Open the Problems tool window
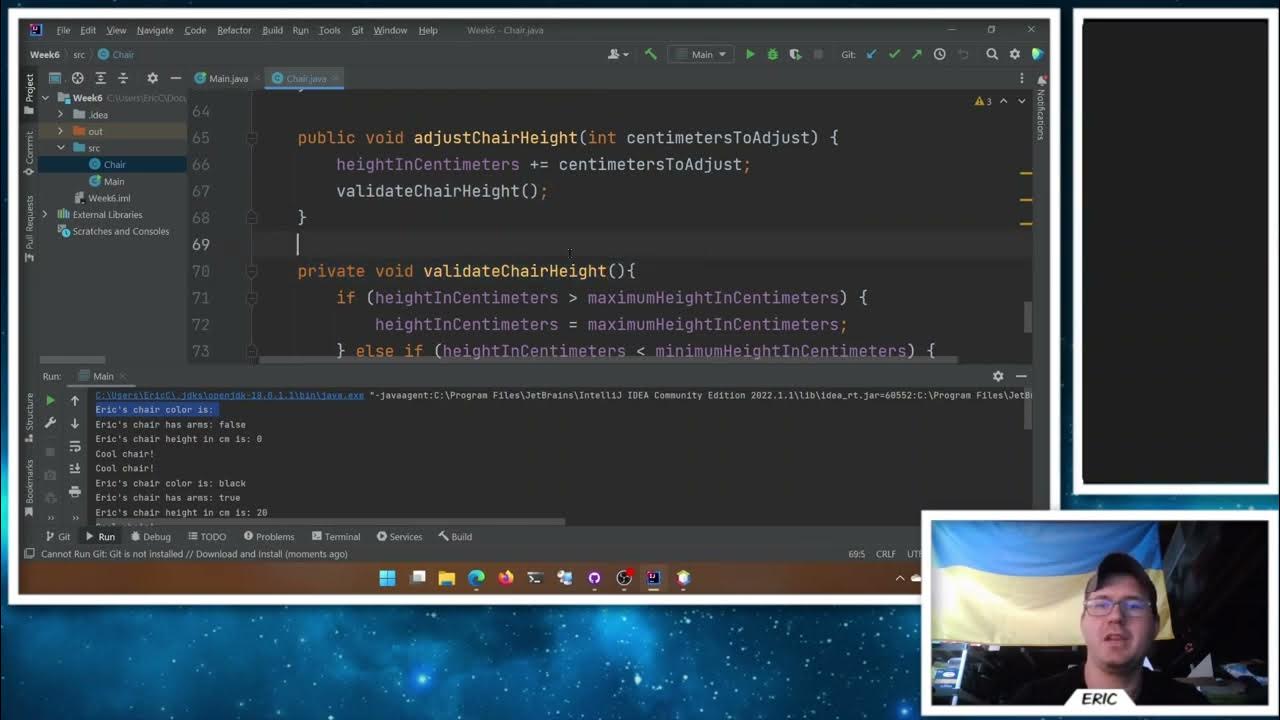 tap(267, 537)
